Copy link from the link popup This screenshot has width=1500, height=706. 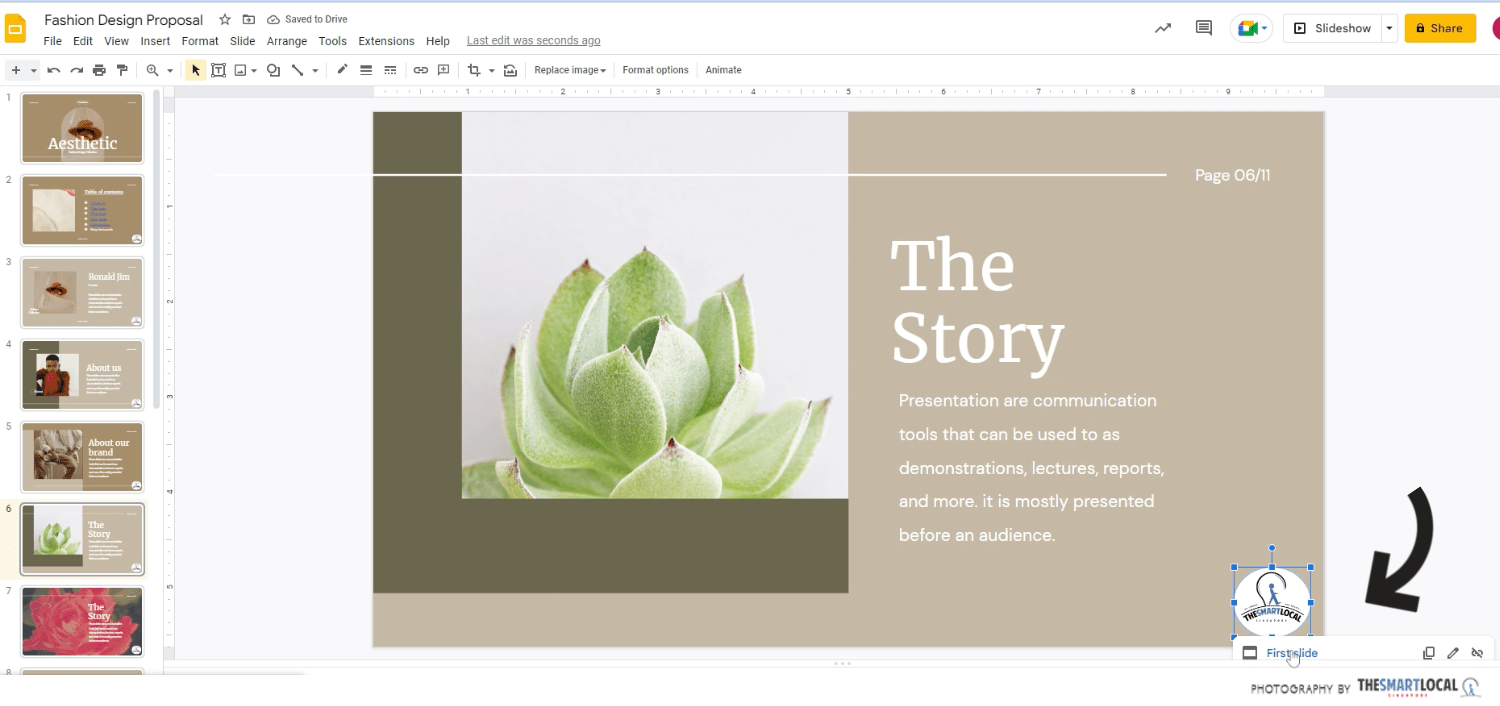[x=1429, y=653]
